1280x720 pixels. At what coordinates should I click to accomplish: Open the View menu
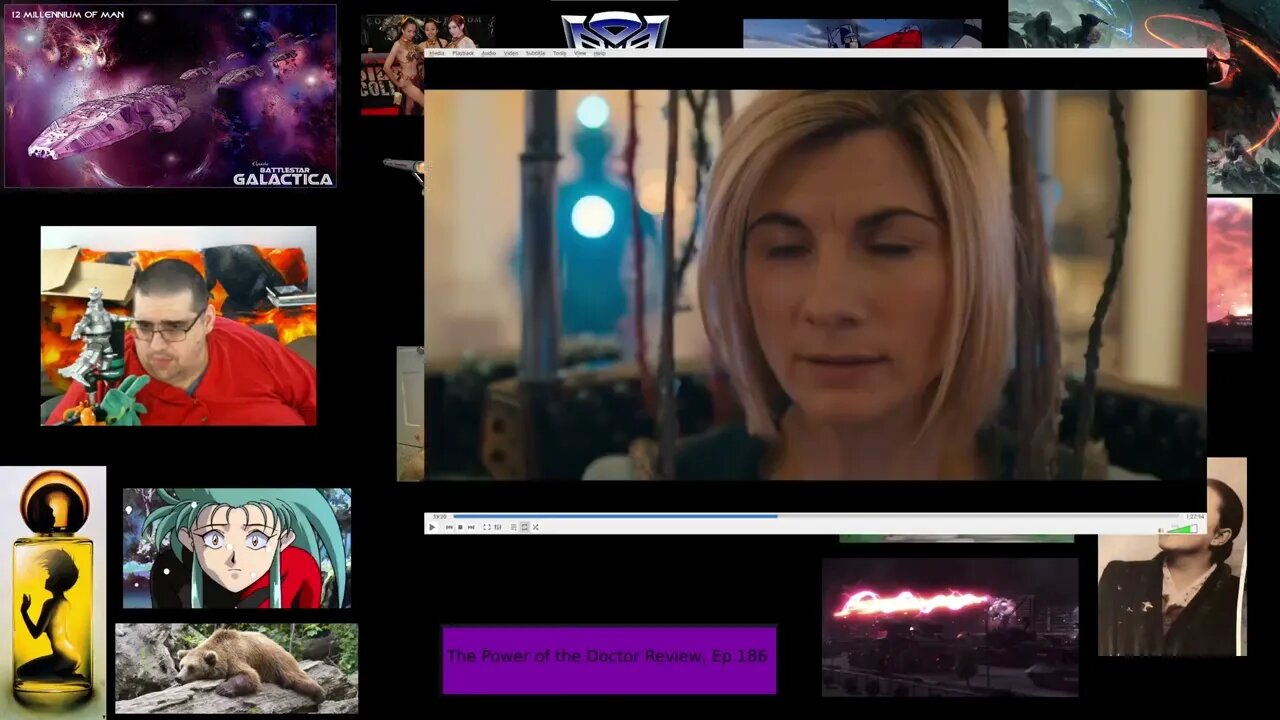(x=580, y=53)
